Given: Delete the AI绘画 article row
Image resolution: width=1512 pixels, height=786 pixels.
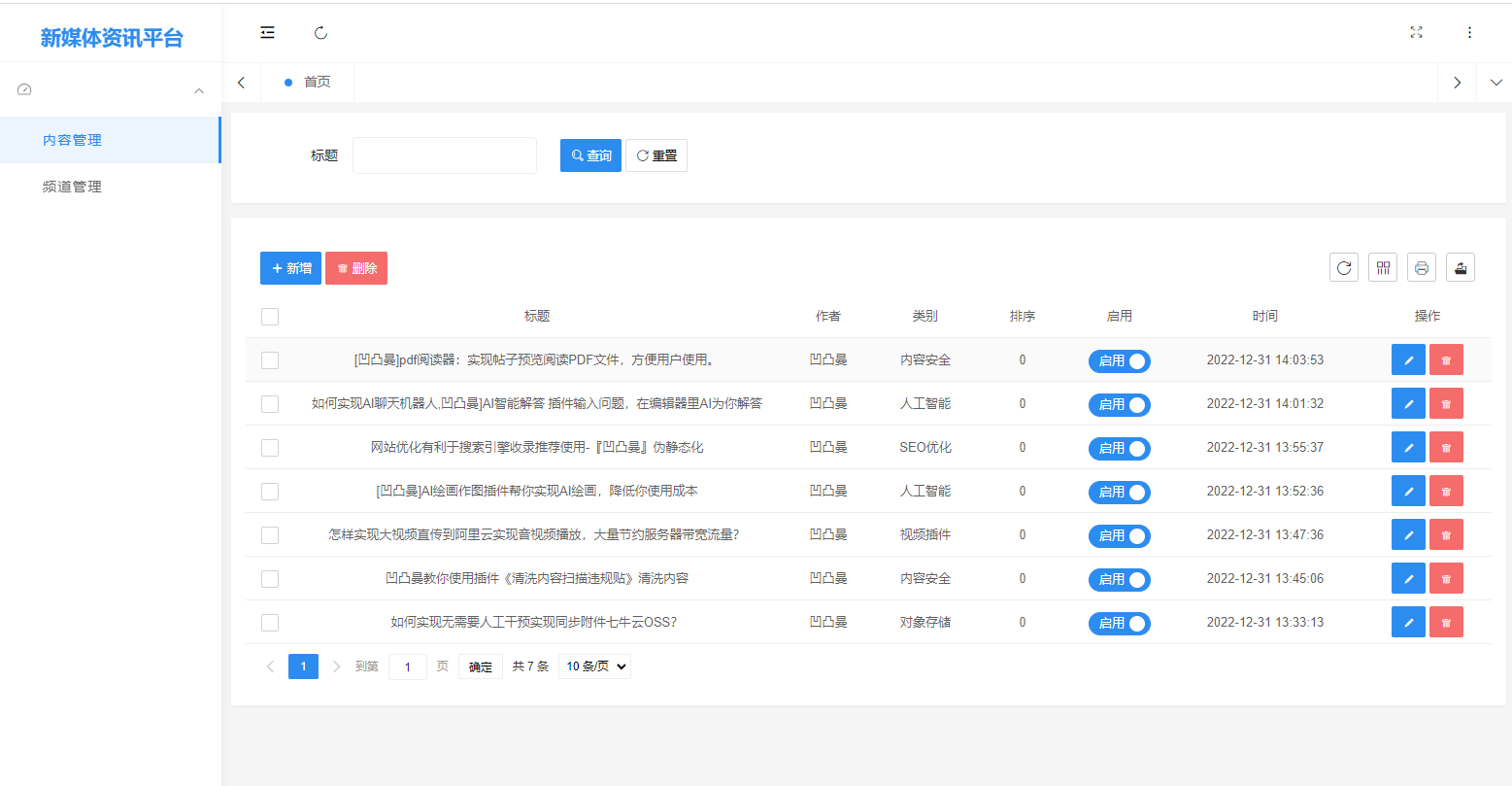Looking at the screenshot, I should [x=1445, y=491].
